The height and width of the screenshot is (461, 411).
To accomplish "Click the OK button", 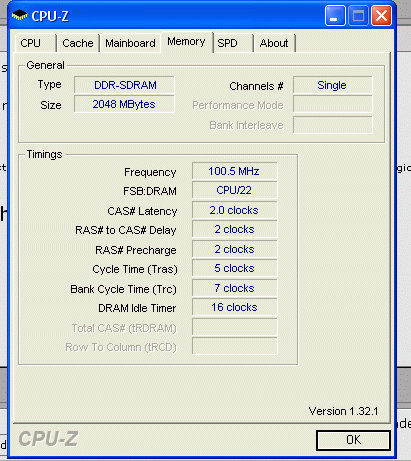I will coord(353,440).
